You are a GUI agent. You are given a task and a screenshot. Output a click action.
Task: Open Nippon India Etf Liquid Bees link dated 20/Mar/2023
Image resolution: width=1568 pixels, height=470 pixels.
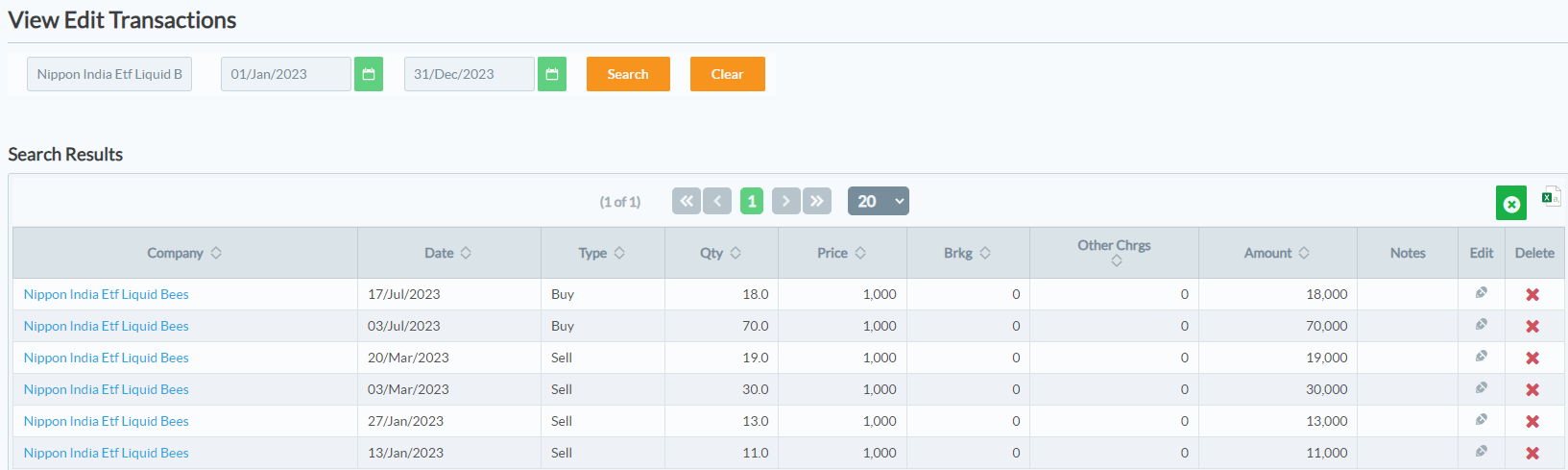[x=106, y=358]
